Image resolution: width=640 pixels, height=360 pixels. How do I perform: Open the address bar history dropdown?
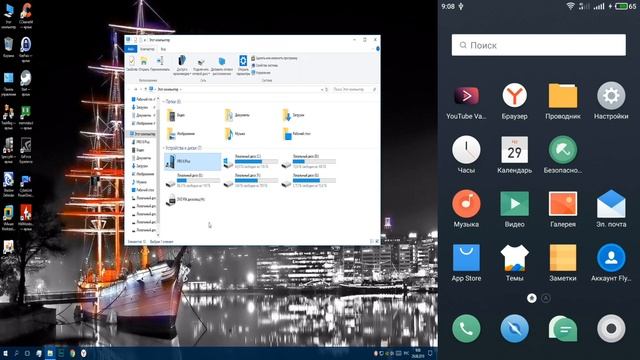(x=322, y=89)
